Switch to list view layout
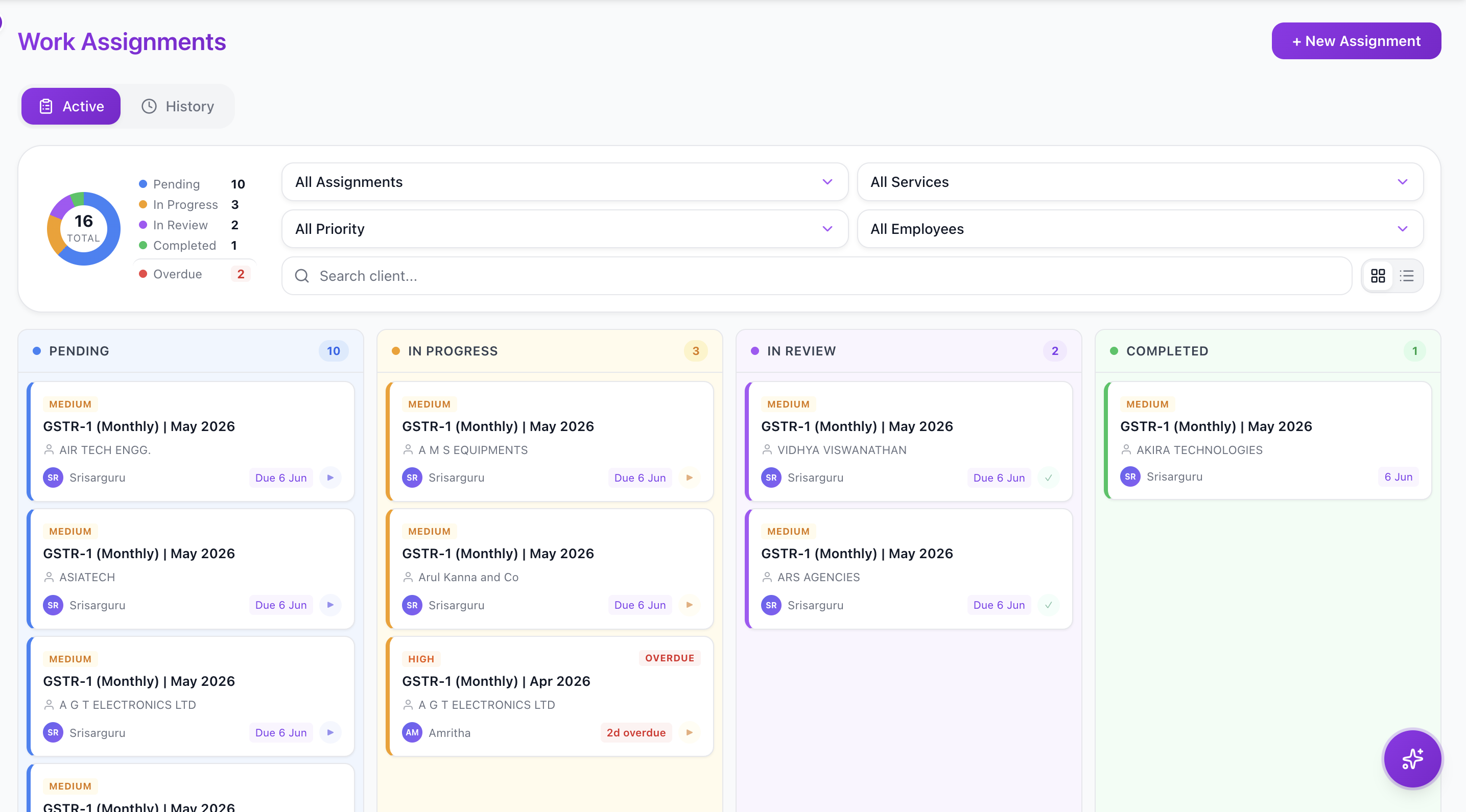Viewport: 1466px width, 812px height. coord(1407,276)
